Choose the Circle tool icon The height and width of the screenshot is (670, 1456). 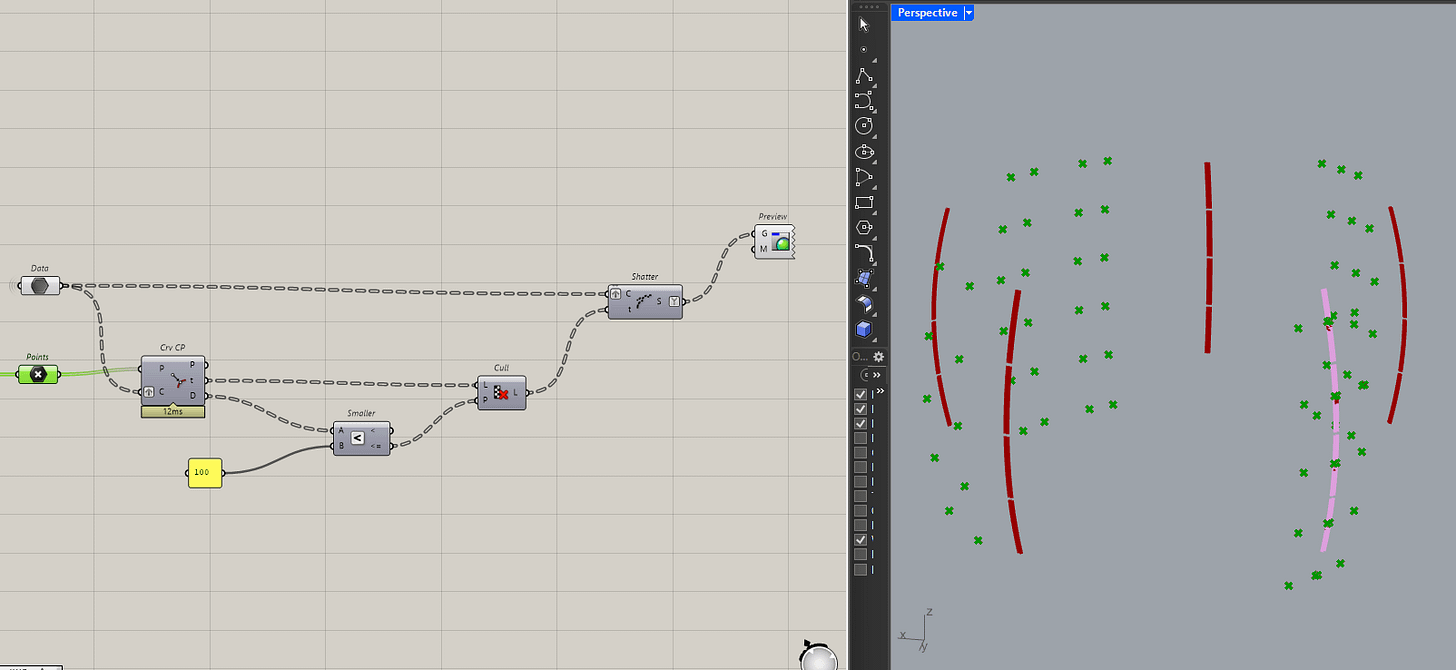tap(865, 127)
